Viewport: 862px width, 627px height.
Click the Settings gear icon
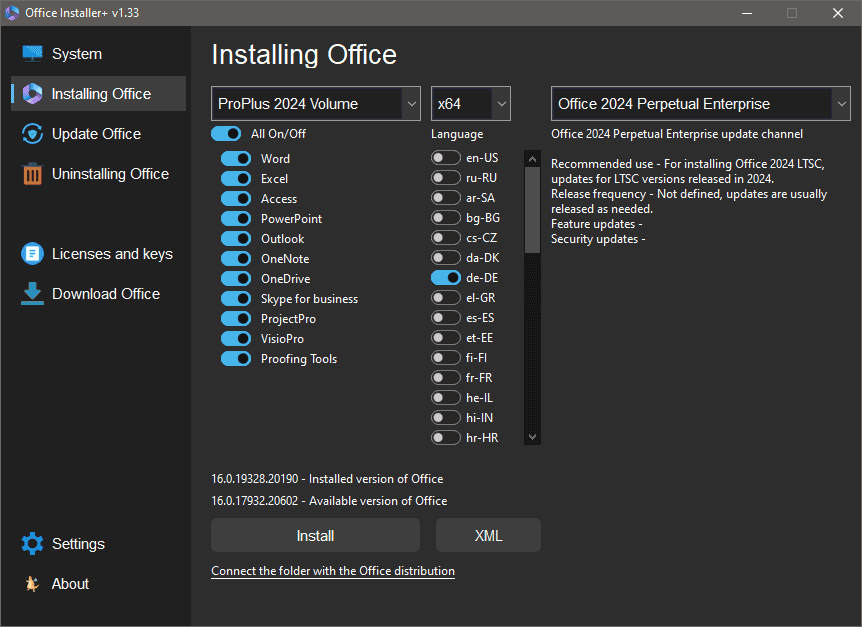pos(32,544)
